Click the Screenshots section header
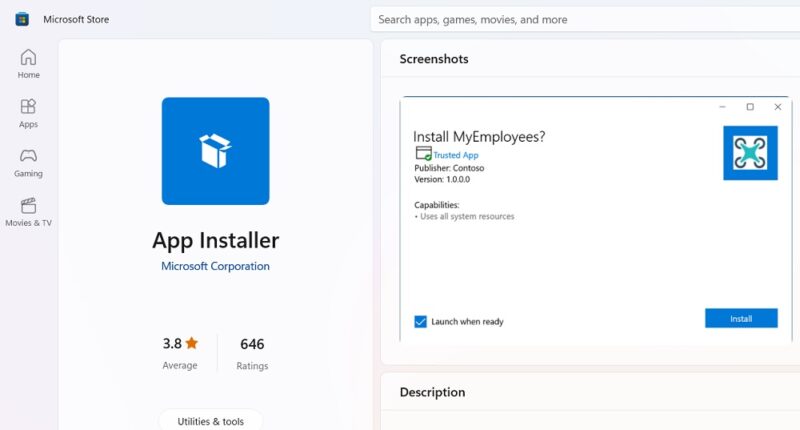 pos(434,59)
